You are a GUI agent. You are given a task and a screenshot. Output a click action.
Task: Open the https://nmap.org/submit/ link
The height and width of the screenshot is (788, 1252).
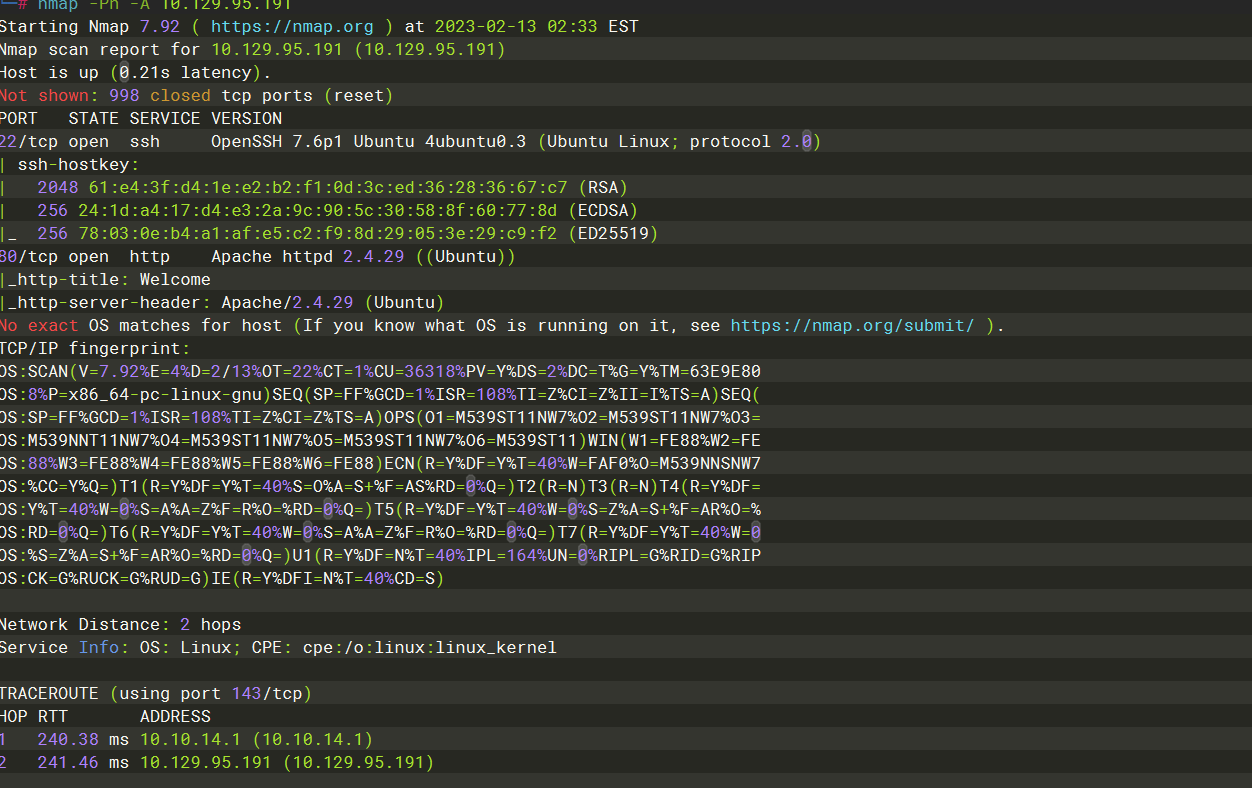(852, 325)
